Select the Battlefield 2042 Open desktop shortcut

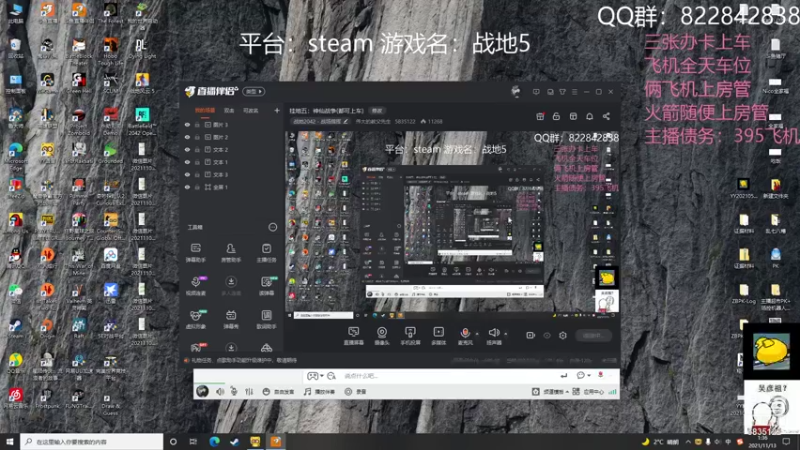coord(142,120)
